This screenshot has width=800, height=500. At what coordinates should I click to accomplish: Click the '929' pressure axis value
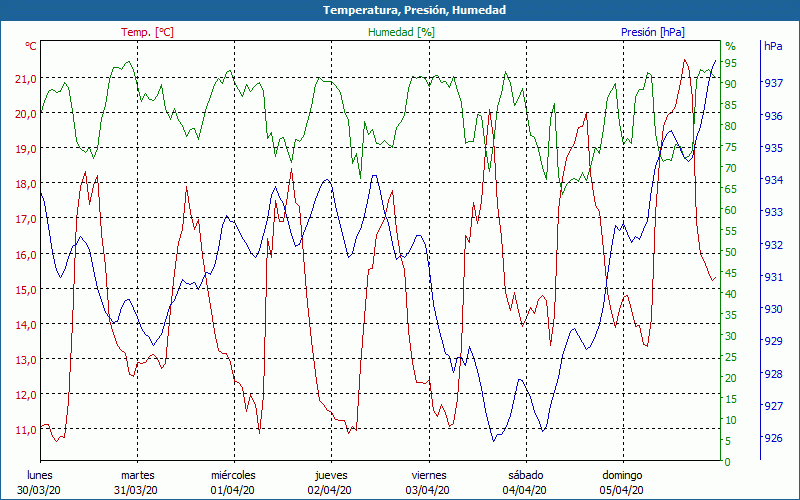[x=773, y=341]
